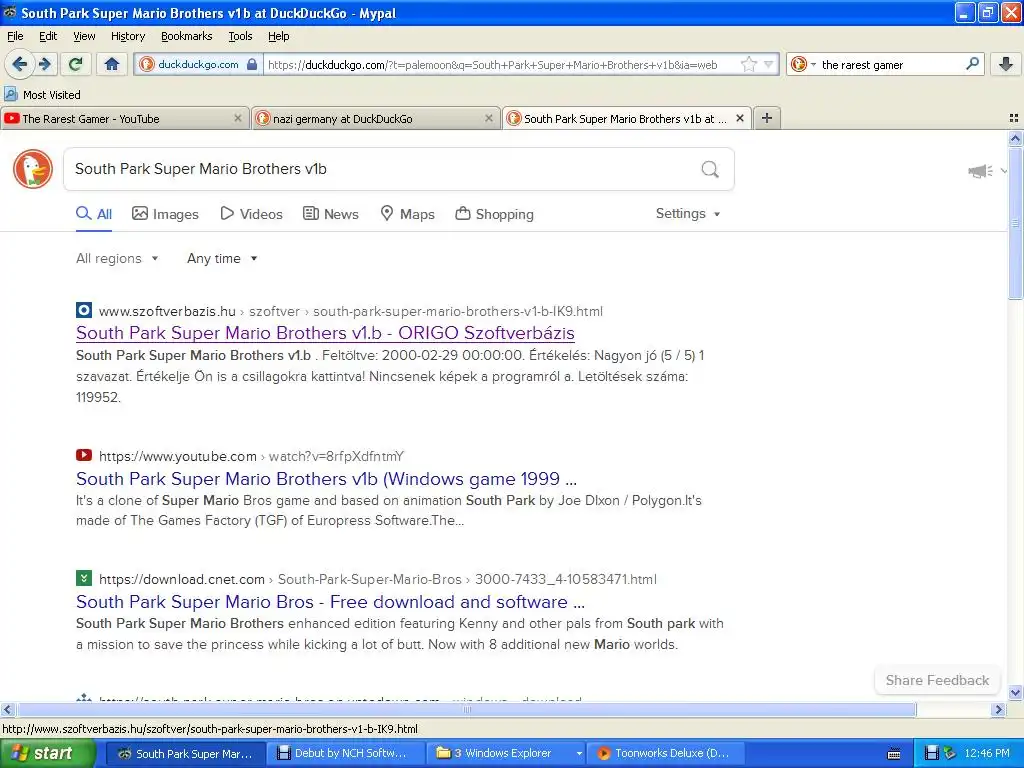1024x768 pixels.
Task: Go forward with the forward arrow button
Action: (x=45, y=64)
